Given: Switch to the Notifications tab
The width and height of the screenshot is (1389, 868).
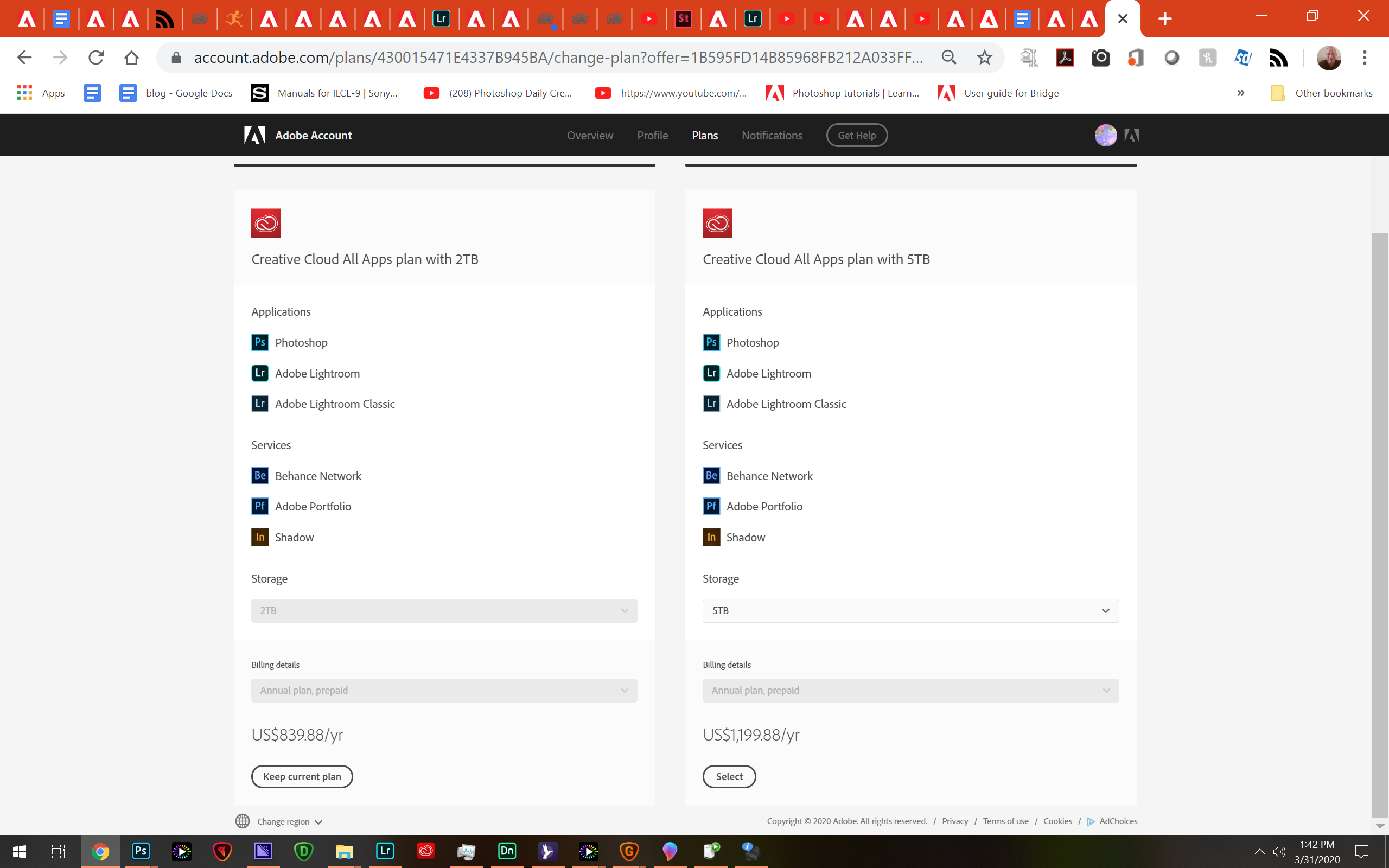Looking at the screenshot, I should coord(772,136).
